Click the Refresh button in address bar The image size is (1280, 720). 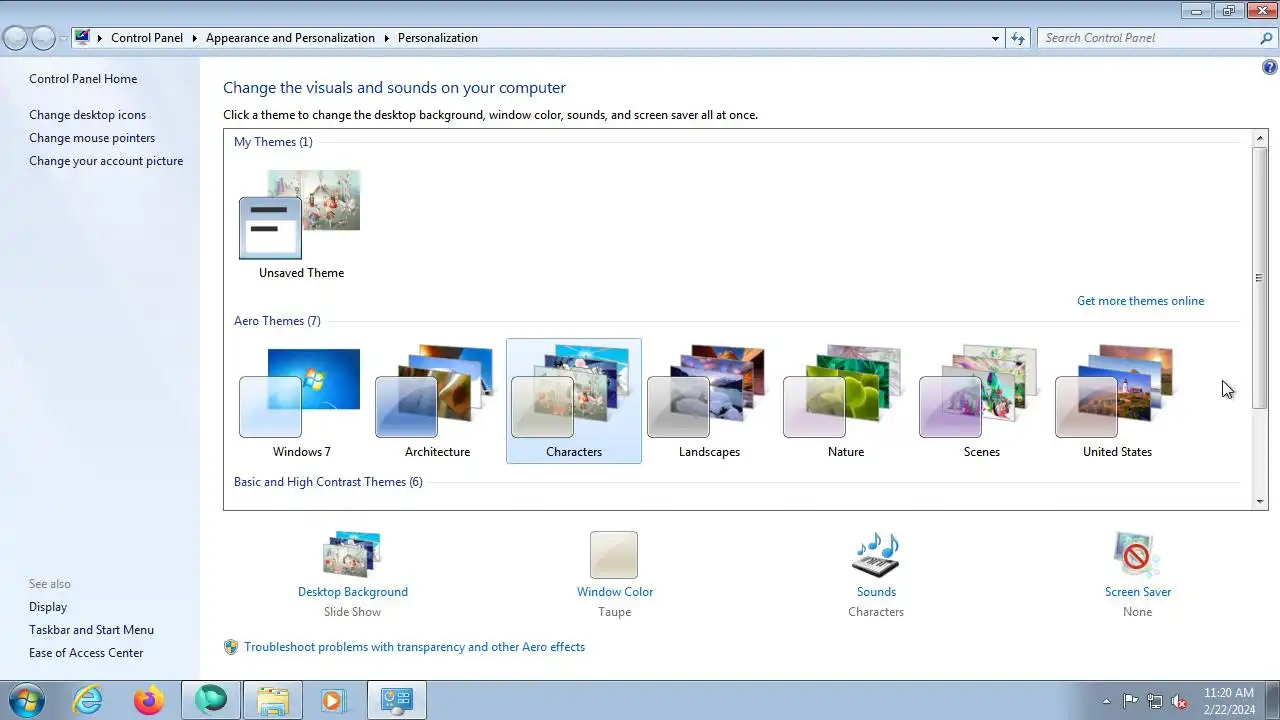(x=1018, y=38)
